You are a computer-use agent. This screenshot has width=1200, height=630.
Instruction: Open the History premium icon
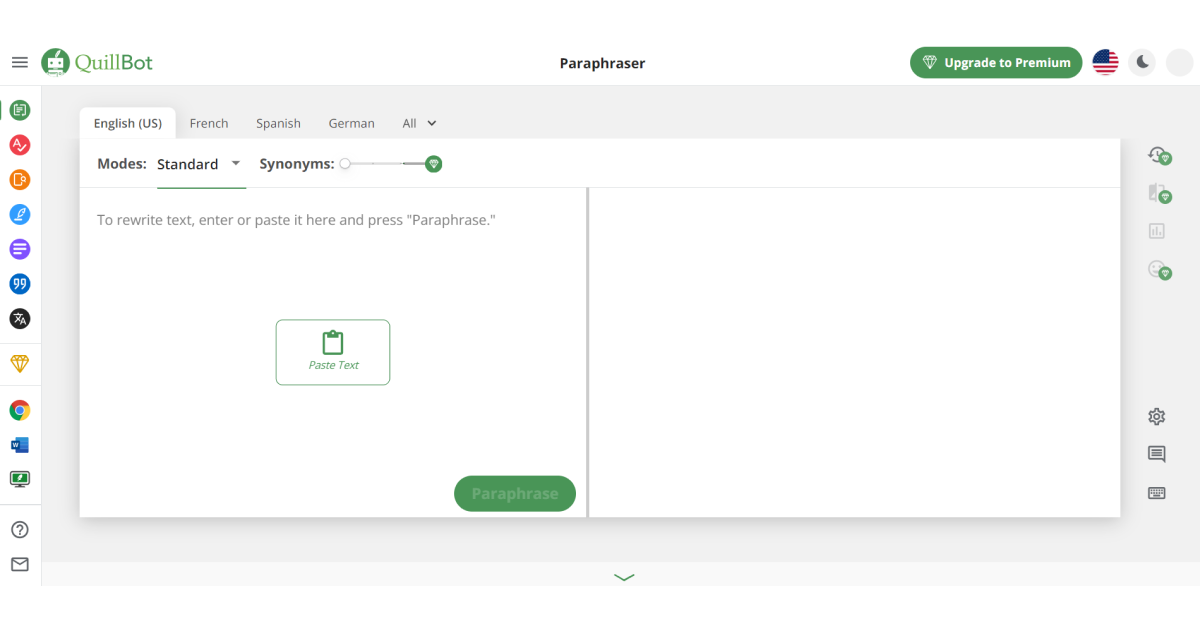point(1158,156)
